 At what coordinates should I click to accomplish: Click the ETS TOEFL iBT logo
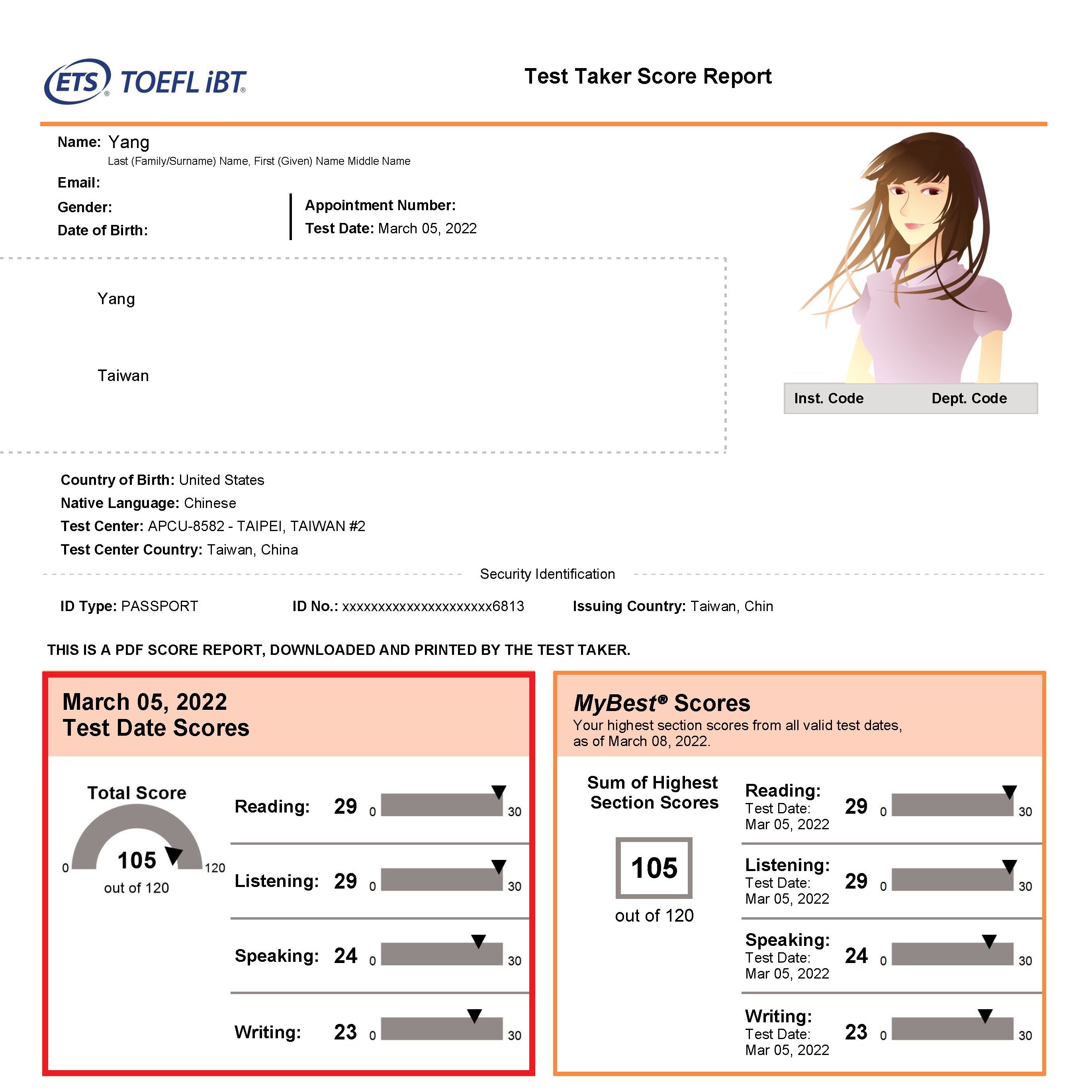[x=145, y=82]
